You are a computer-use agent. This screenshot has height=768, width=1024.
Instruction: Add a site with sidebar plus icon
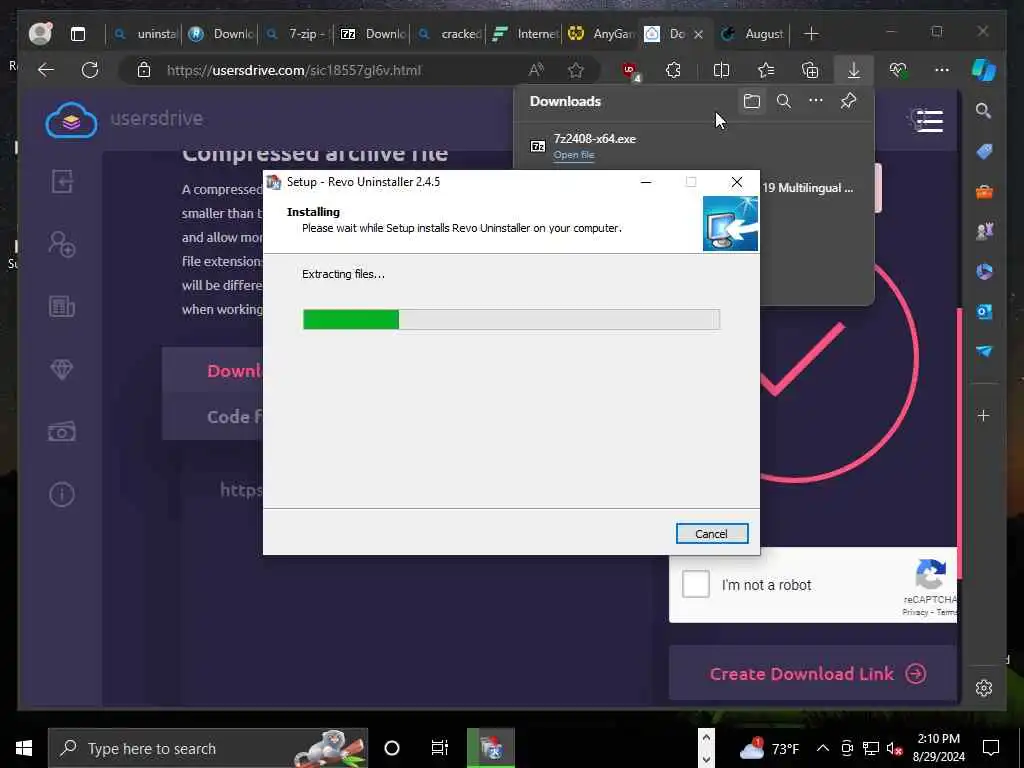pyautogui.click(x=984, y=415)
